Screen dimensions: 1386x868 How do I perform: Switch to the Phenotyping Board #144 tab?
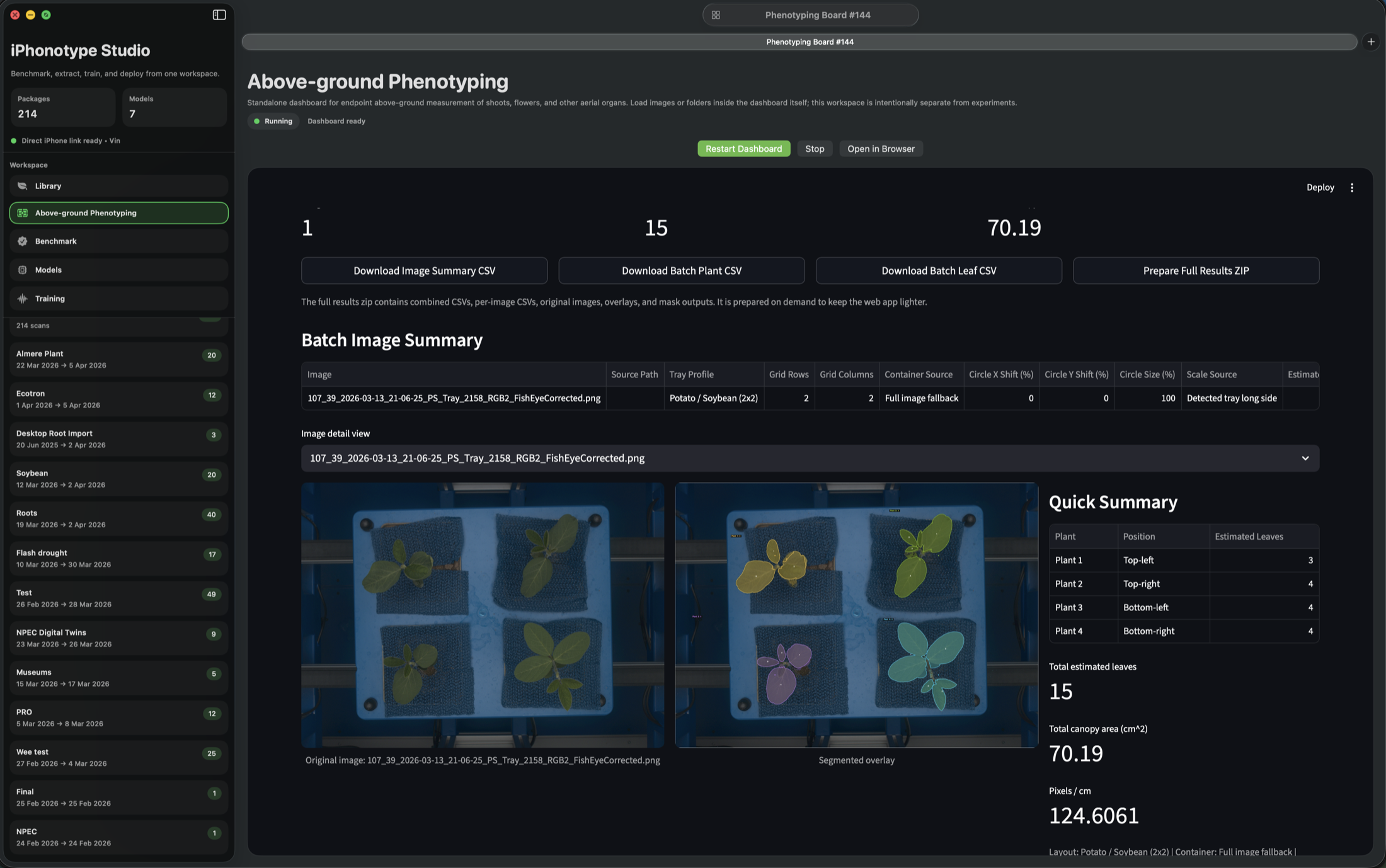coord(810,42)
